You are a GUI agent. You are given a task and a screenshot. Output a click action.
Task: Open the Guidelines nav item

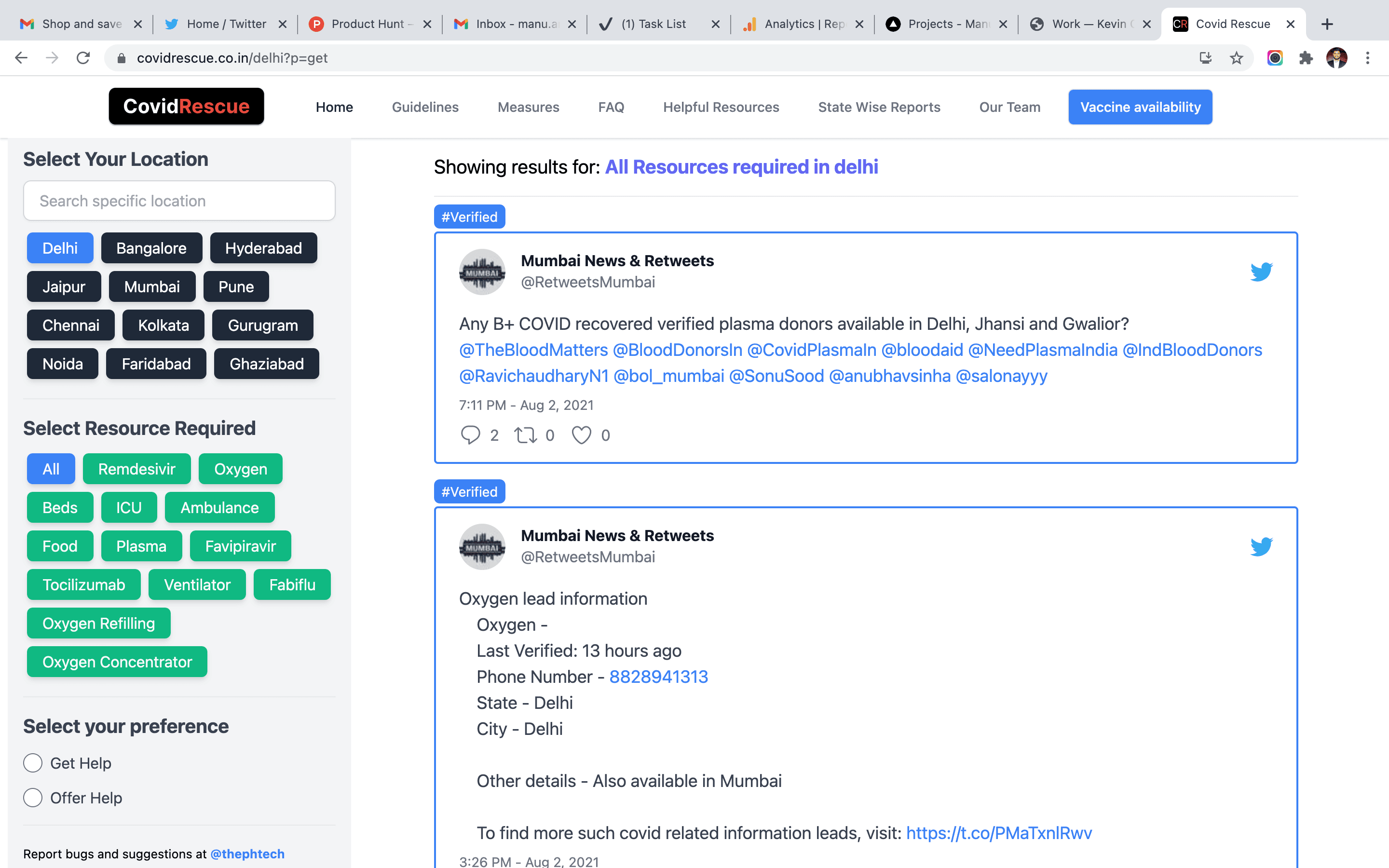[425, 108]
